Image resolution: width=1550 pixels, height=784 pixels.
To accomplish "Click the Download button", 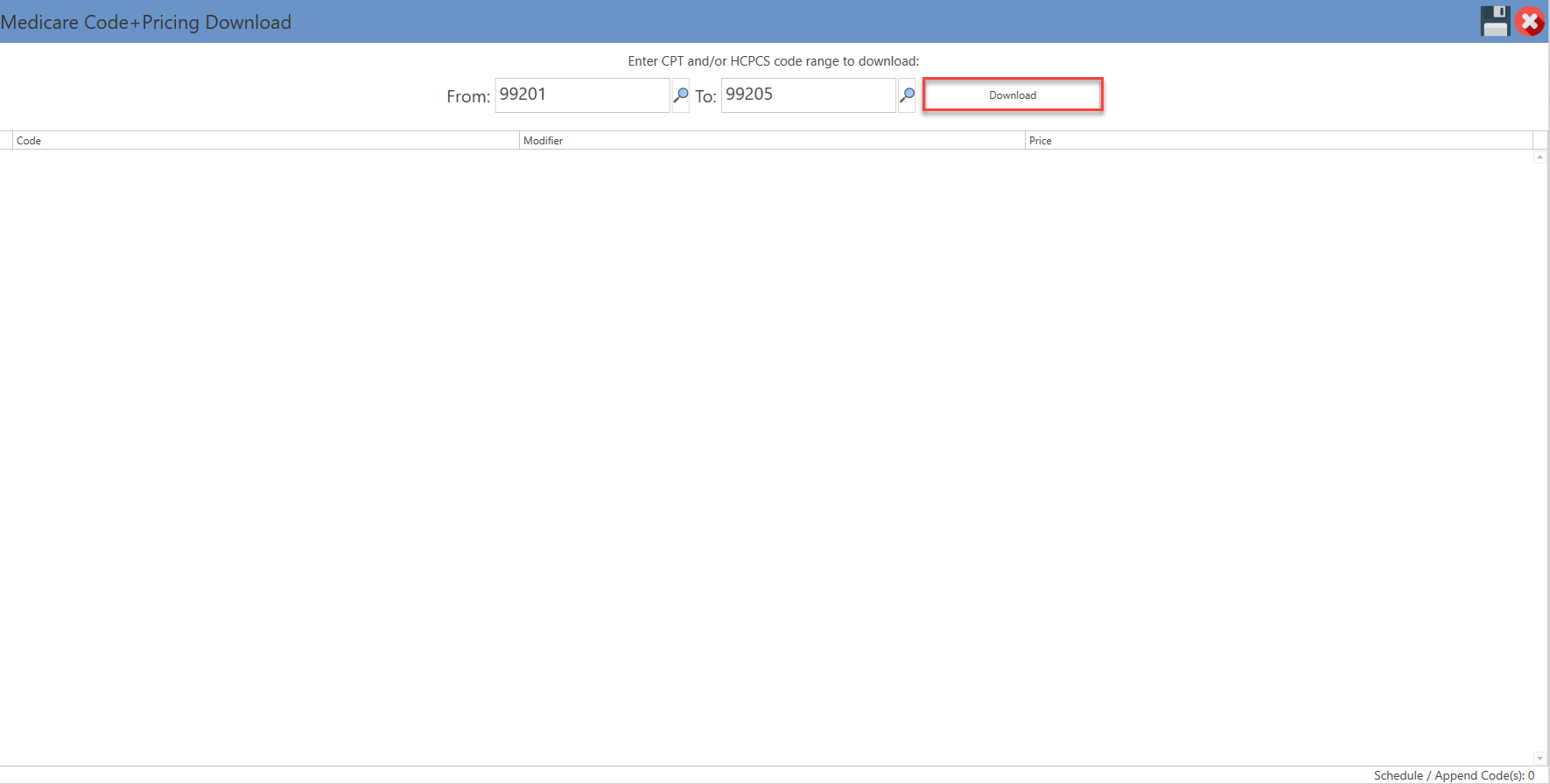I will (x=1013, y=94).
